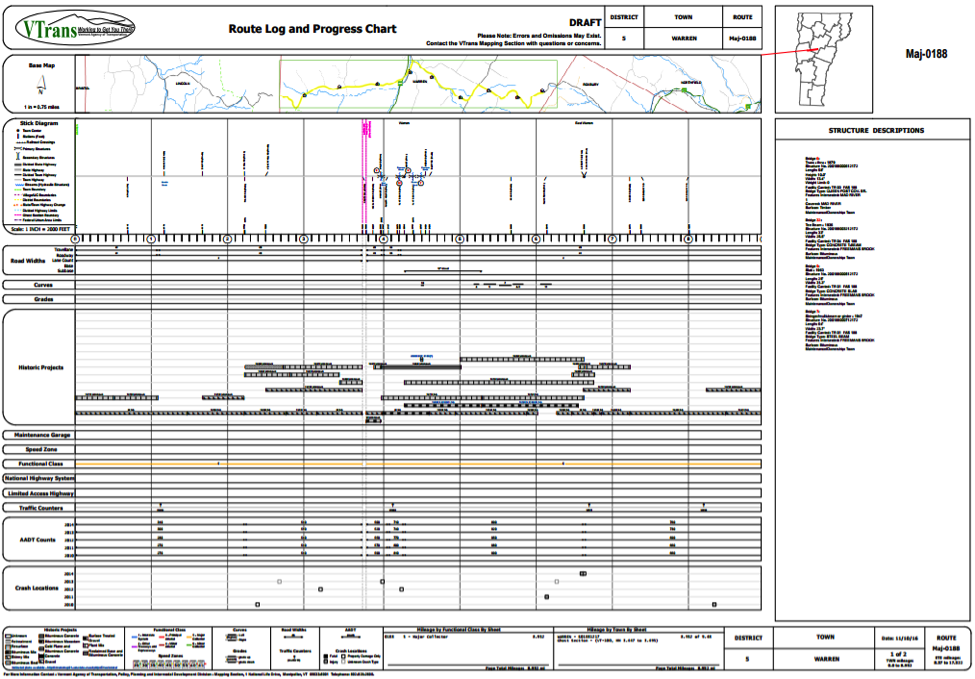Viewport: 975px width, 679px height.
Task: Select the Route Log and Progress Chart title
Action: coord(312,29)
